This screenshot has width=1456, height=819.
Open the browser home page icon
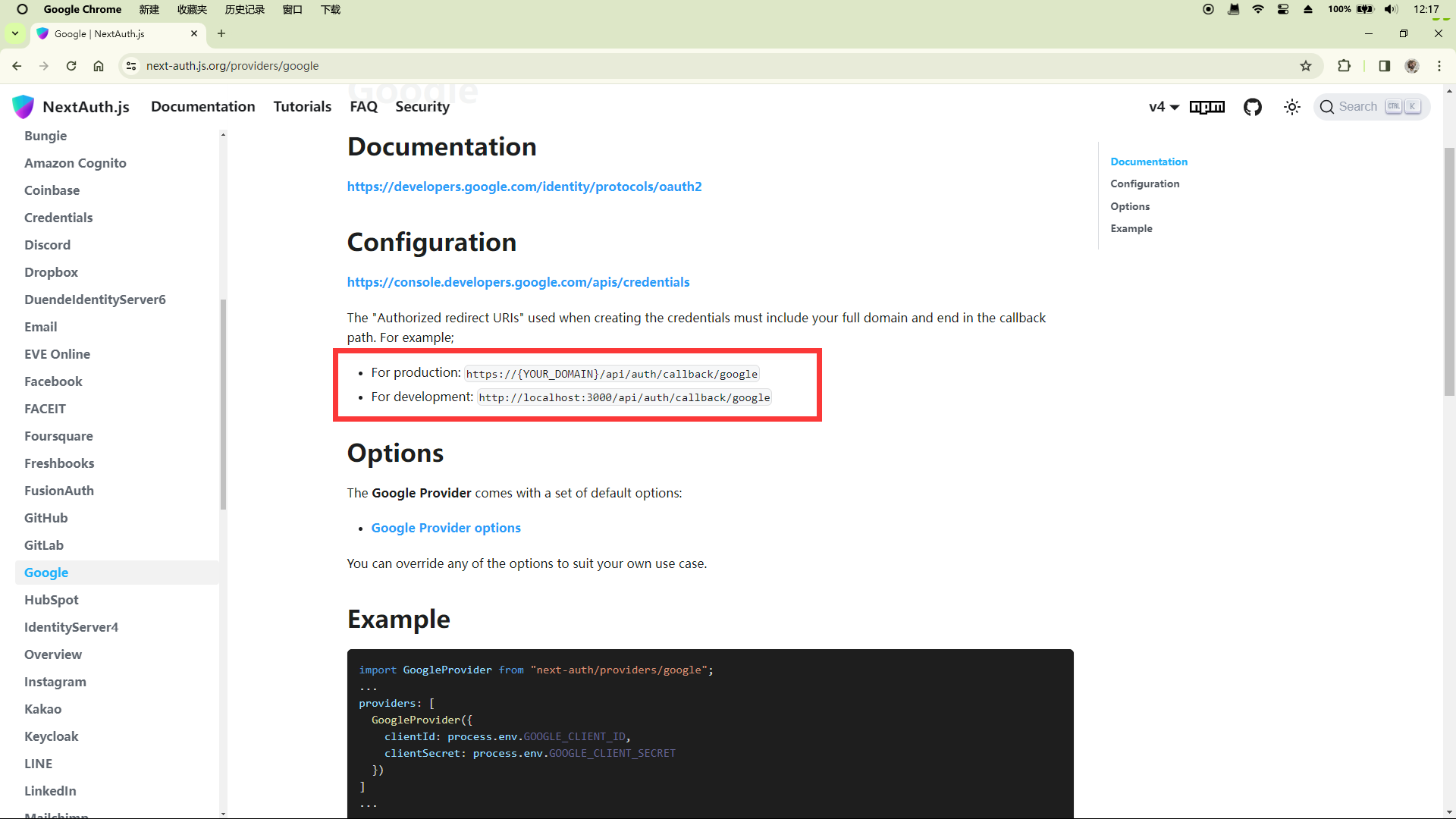[x=99, y=66]
